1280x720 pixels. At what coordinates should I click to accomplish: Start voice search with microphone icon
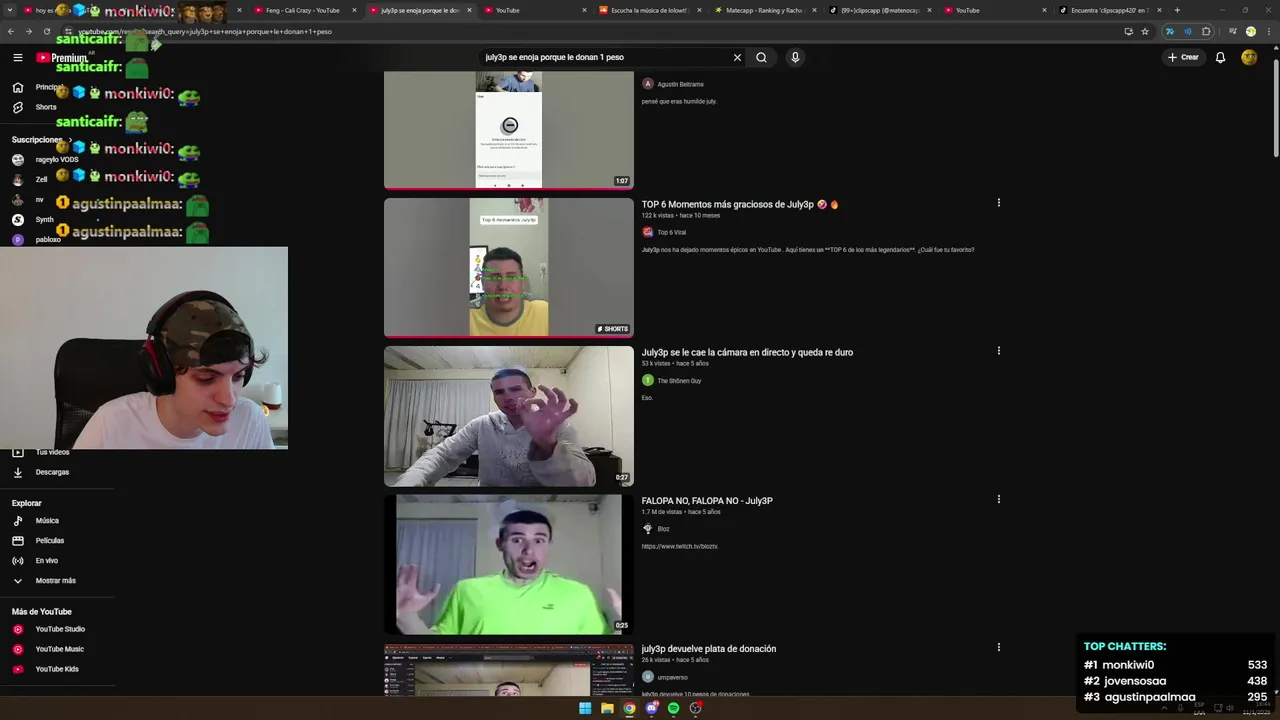tap(795, 57)
